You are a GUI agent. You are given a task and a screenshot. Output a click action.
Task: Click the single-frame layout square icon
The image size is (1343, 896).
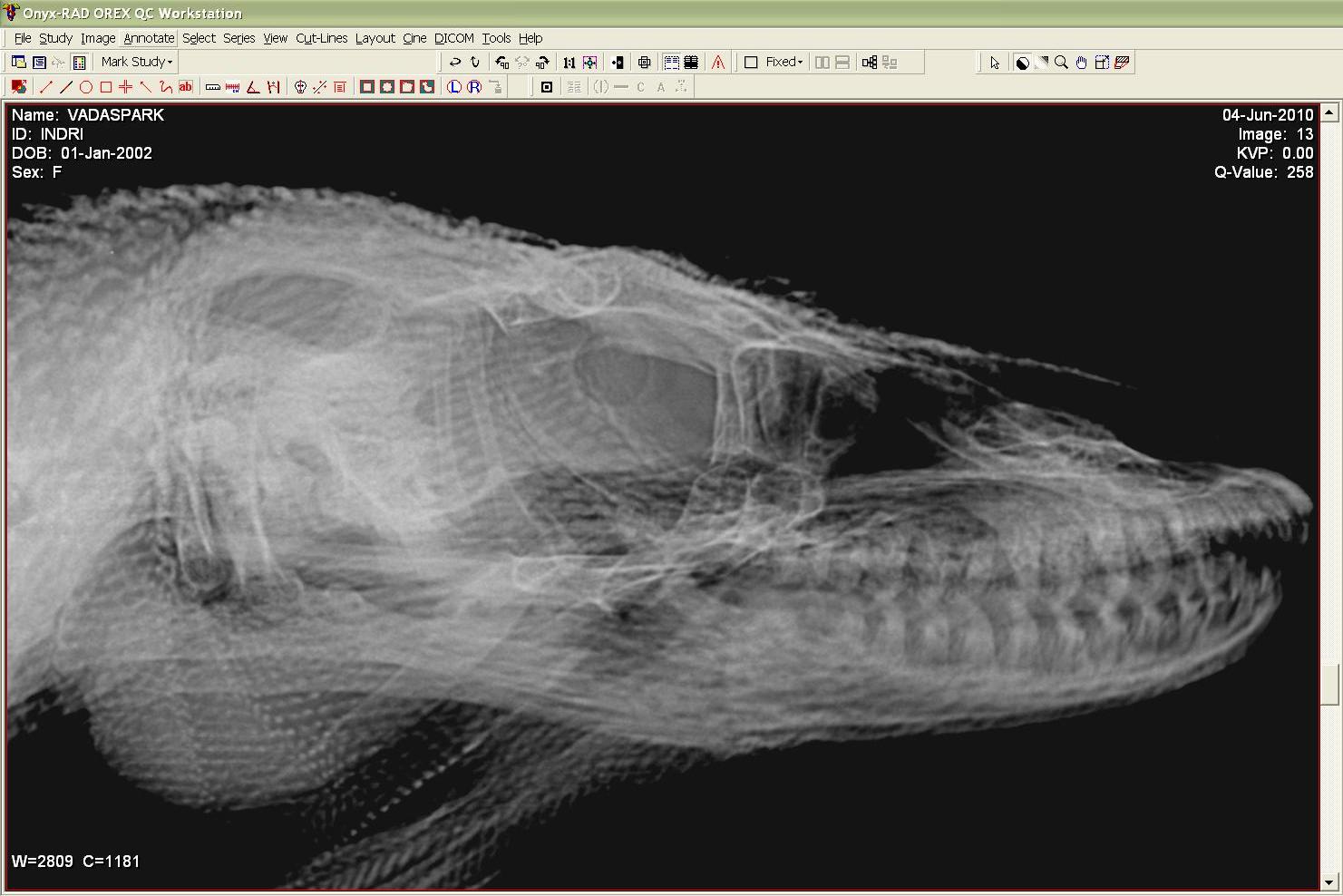coord(751,62)
